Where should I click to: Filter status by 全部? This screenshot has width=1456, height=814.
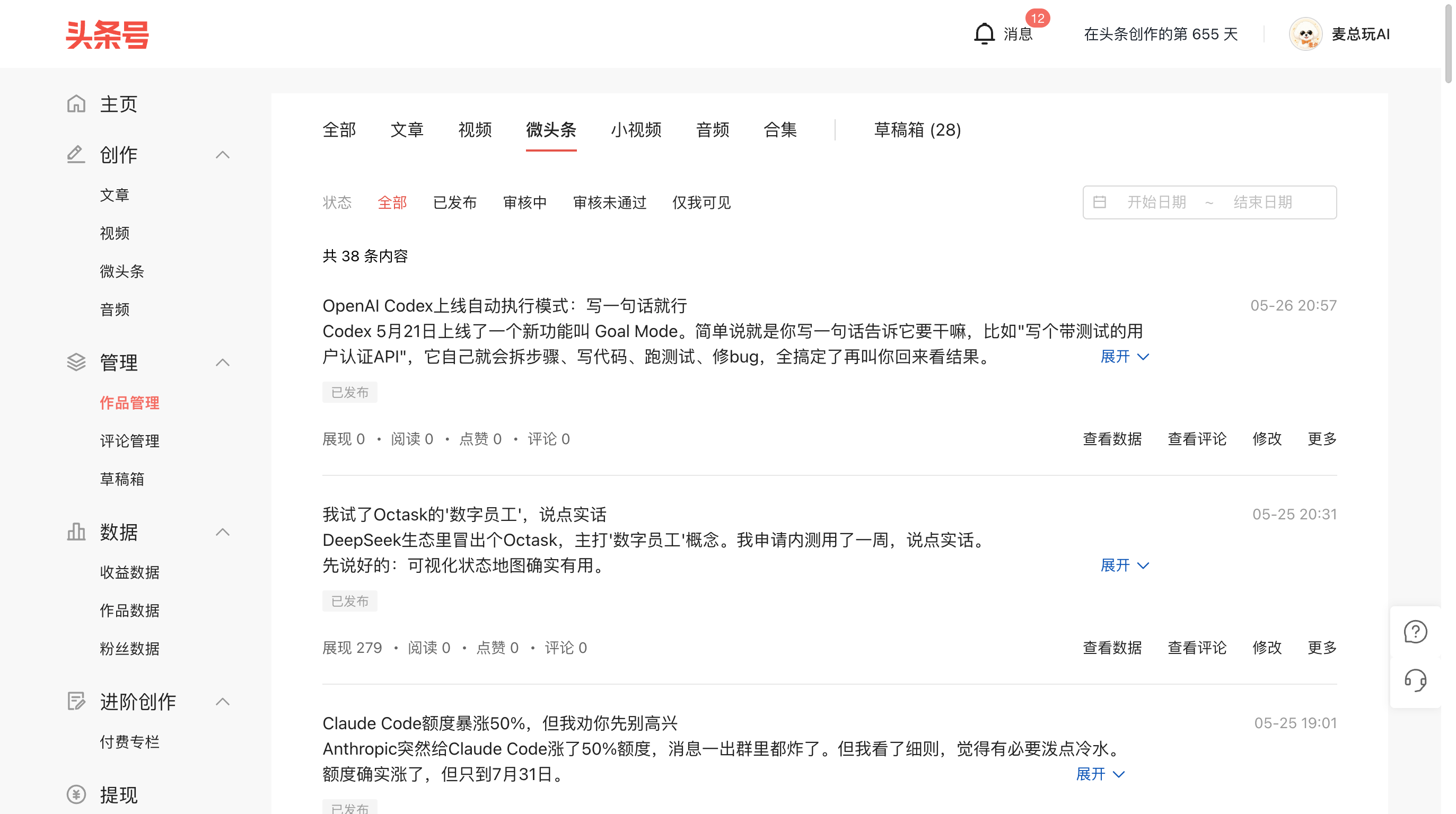(392, 202)
